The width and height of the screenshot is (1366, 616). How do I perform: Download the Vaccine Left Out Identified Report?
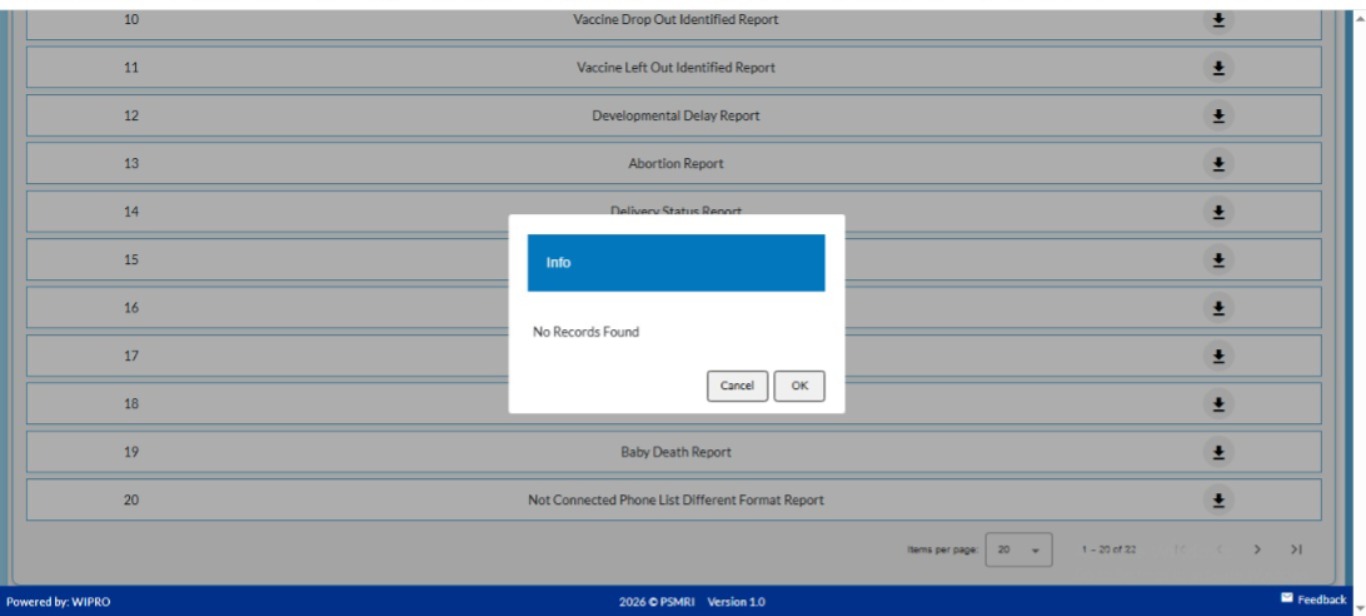point(1218,68)
